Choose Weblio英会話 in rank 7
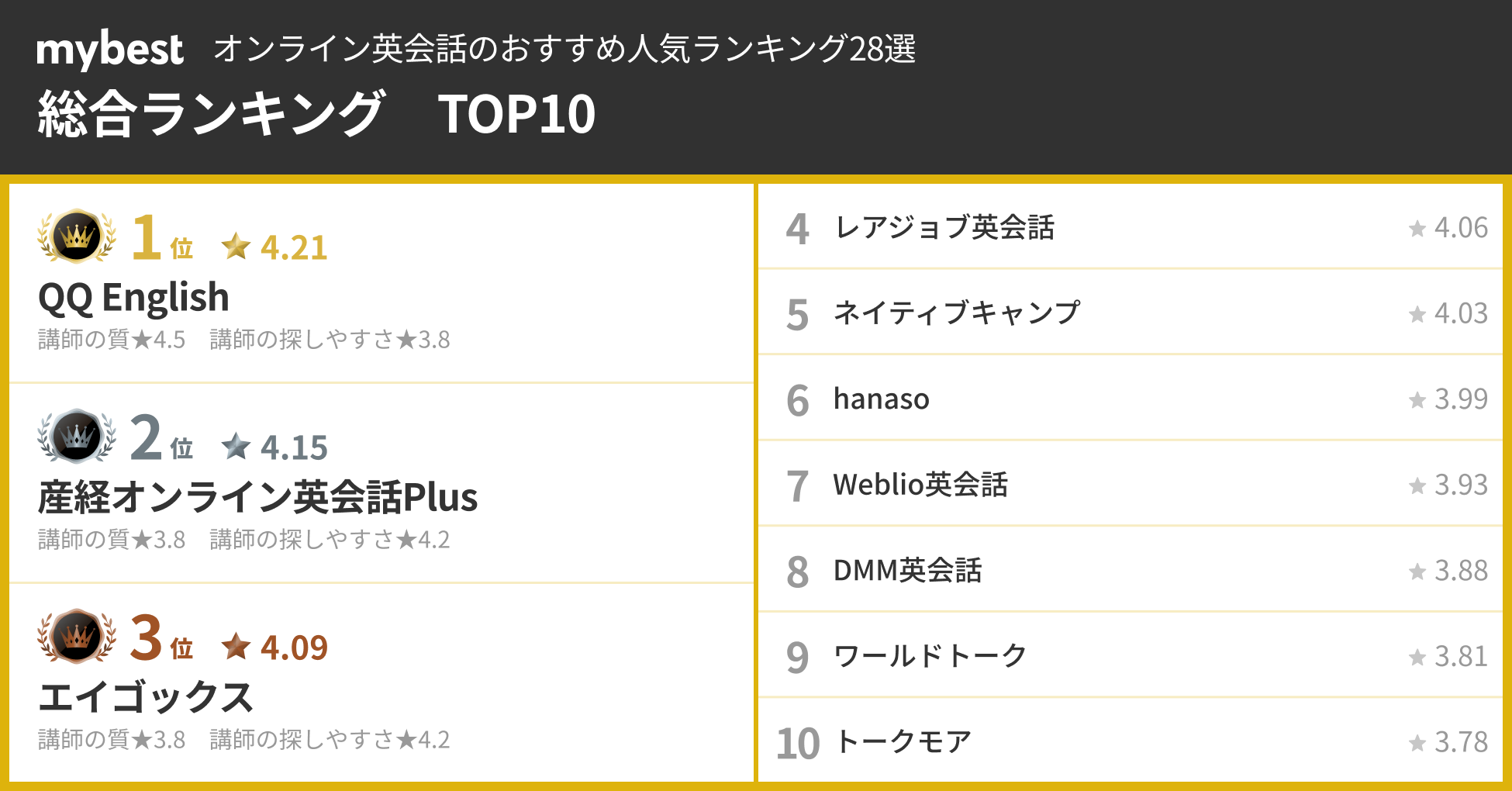This screenshot has width=1512, height=791. 920,485
